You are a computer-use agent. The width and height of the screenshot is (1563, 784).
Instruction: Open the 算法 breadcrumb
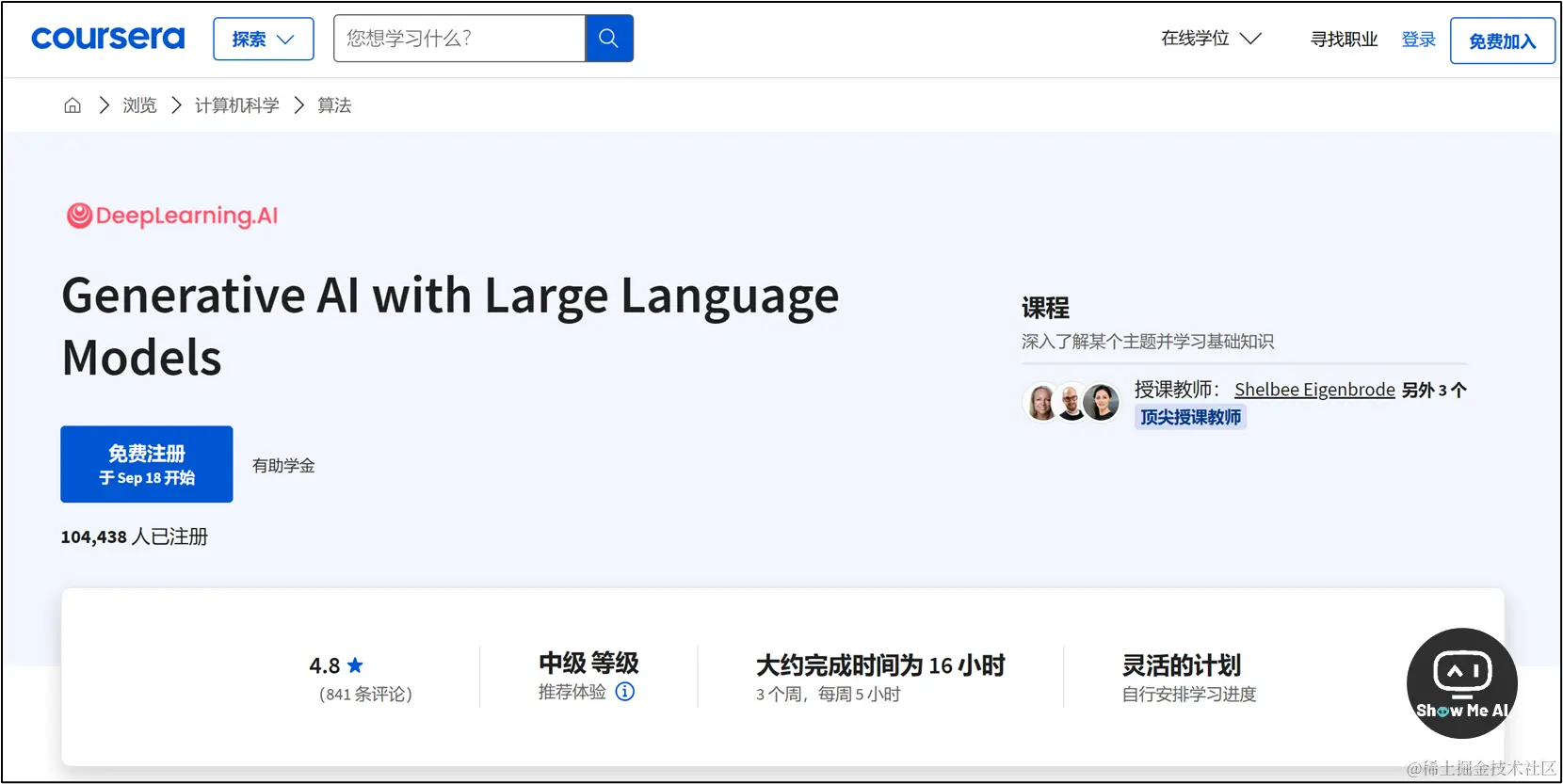[x=334, y=105]
